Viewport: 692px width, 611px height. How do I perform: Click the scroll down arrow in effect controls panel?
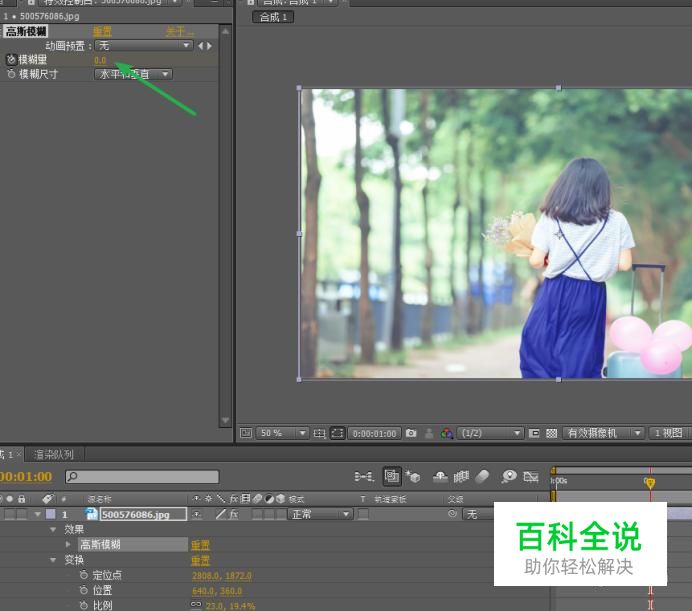(225, 420)
